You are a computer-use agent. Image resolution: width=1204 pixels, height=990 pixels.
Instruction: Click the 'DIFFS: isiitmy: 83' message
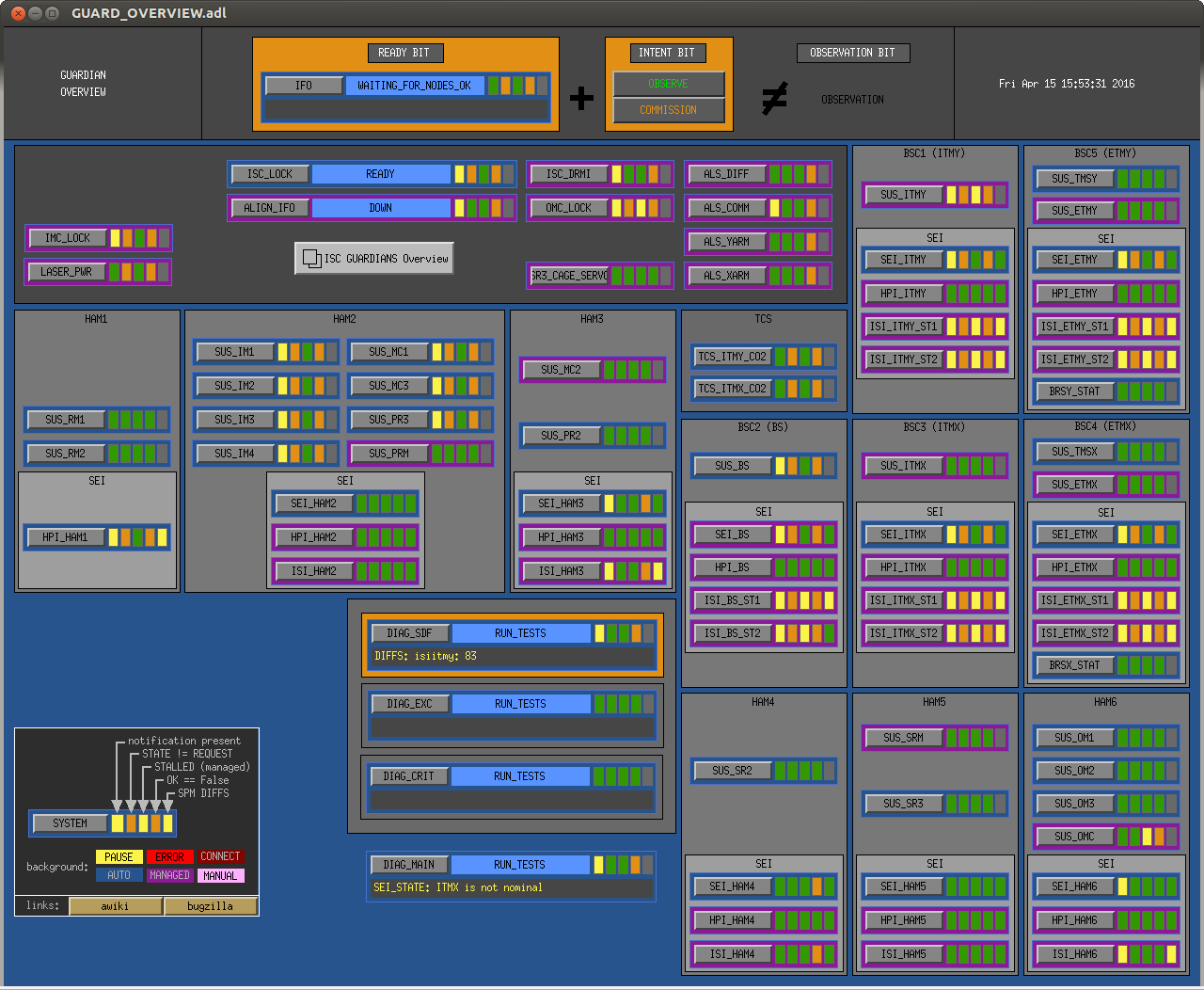point(426,656)
